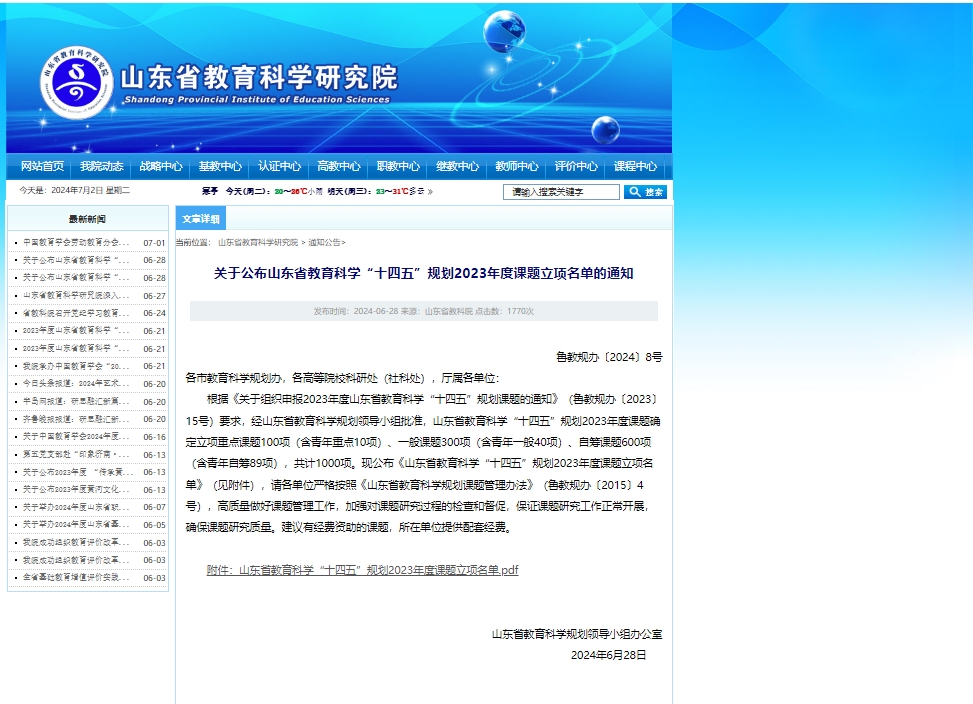Screen dimensions: 973x704
Task: Click the 通知公告 breadcrumb link
Action: pos(325,241)
